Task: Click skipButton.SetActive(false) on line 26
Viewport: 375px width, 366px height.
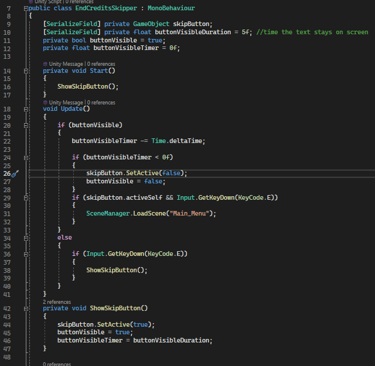Action: coord(135,173)
